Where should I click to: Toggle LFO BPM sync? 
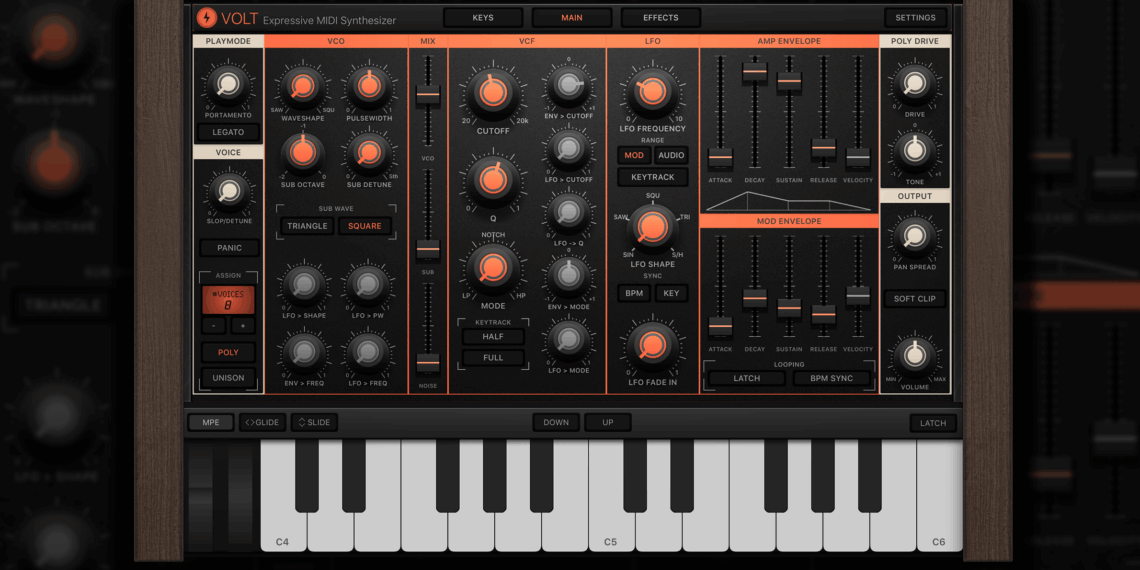pyautogui.click(x=634, y=294)
